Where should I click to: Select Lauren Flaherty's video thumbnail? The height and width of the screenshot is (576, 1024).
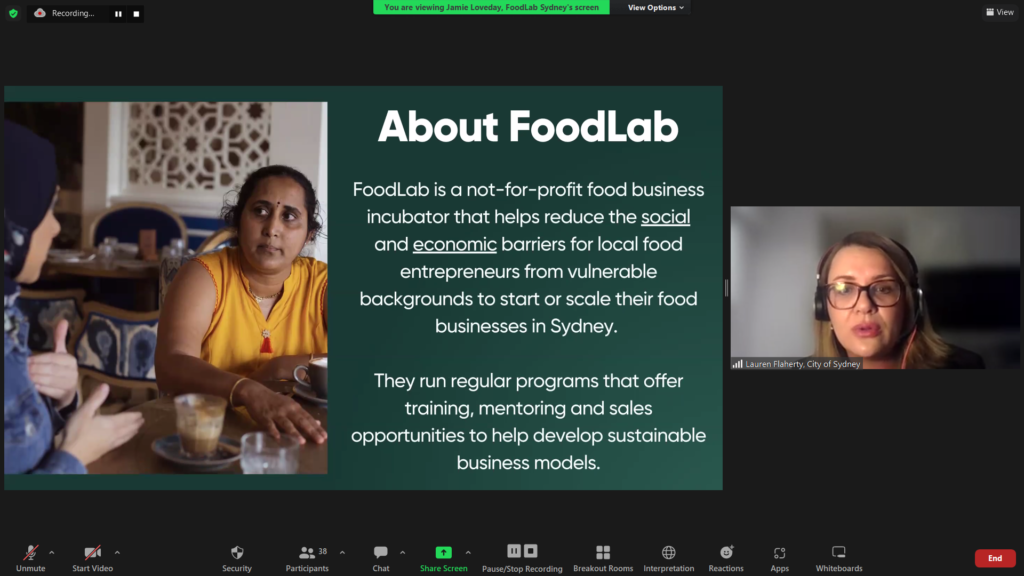pyautogui.click(x=874, y=287)
